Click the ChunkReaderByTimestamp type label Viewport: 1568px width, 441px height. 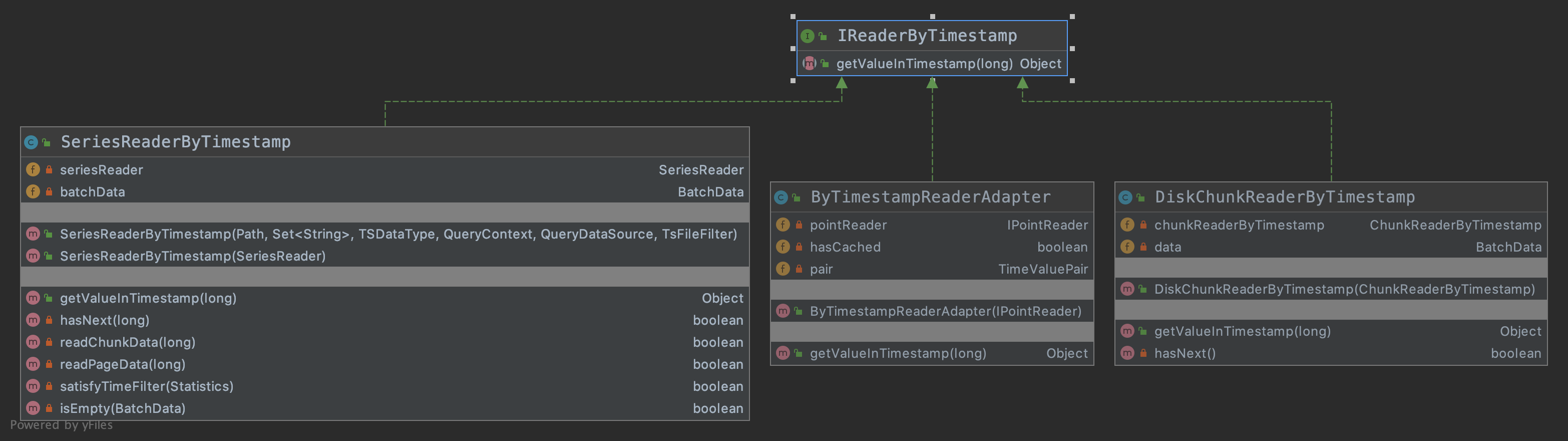[1455, 225]
